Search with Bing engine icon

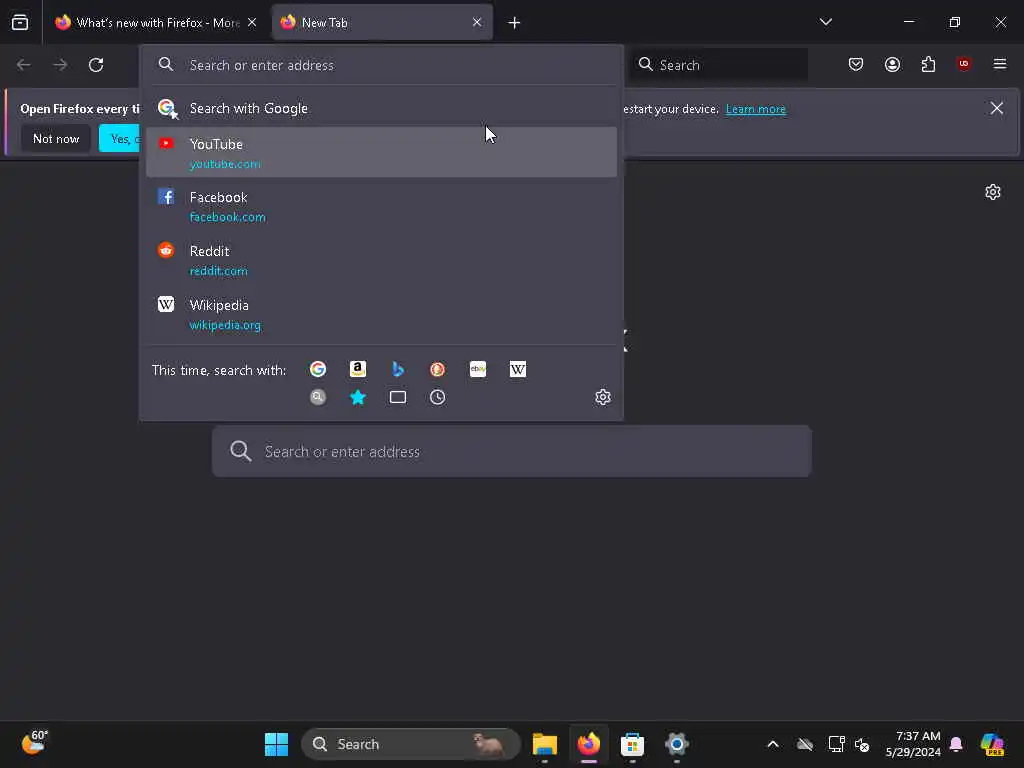click(398, 370)
